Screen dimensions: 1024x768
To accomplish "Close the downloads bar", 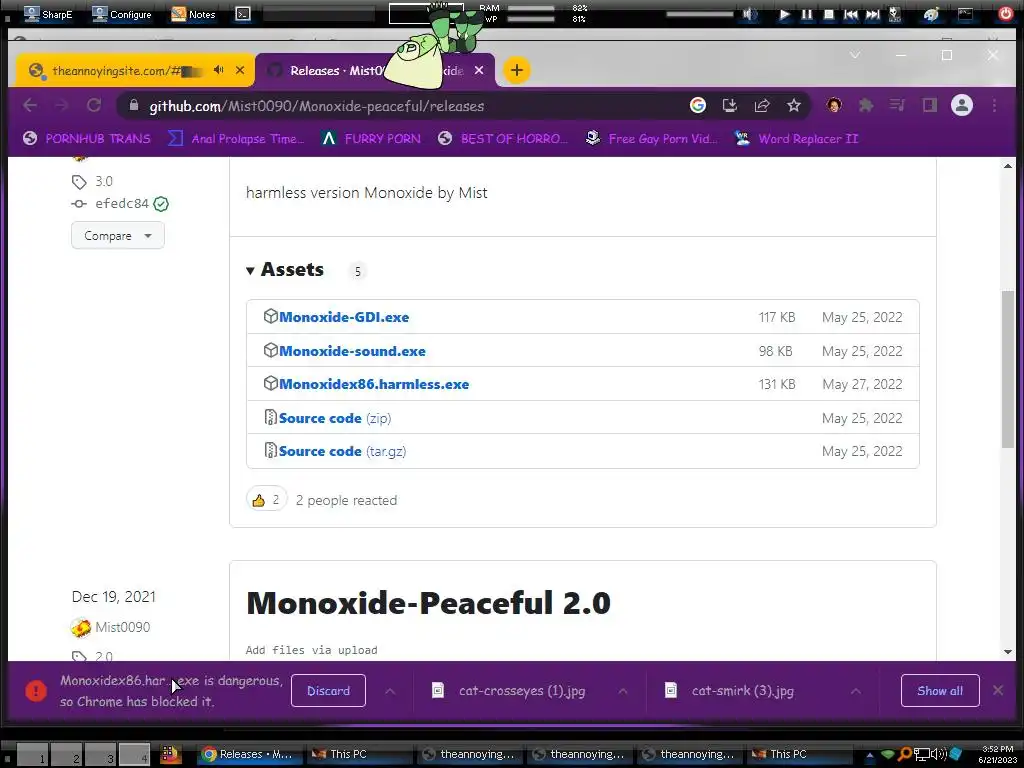I will pos(998,690).
